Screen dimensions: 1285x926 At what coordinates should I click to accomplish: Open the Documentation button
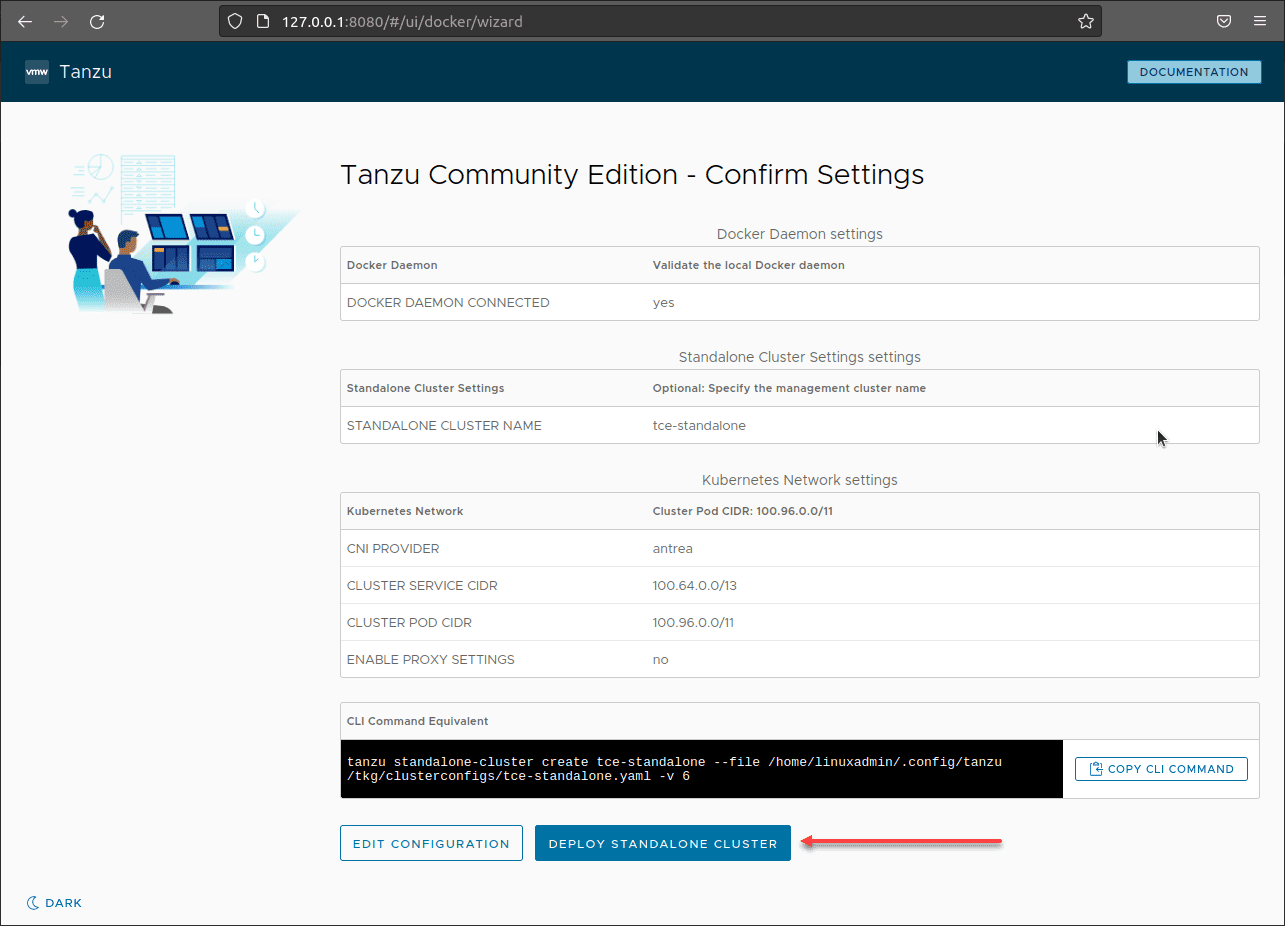tap(1194, 72)
